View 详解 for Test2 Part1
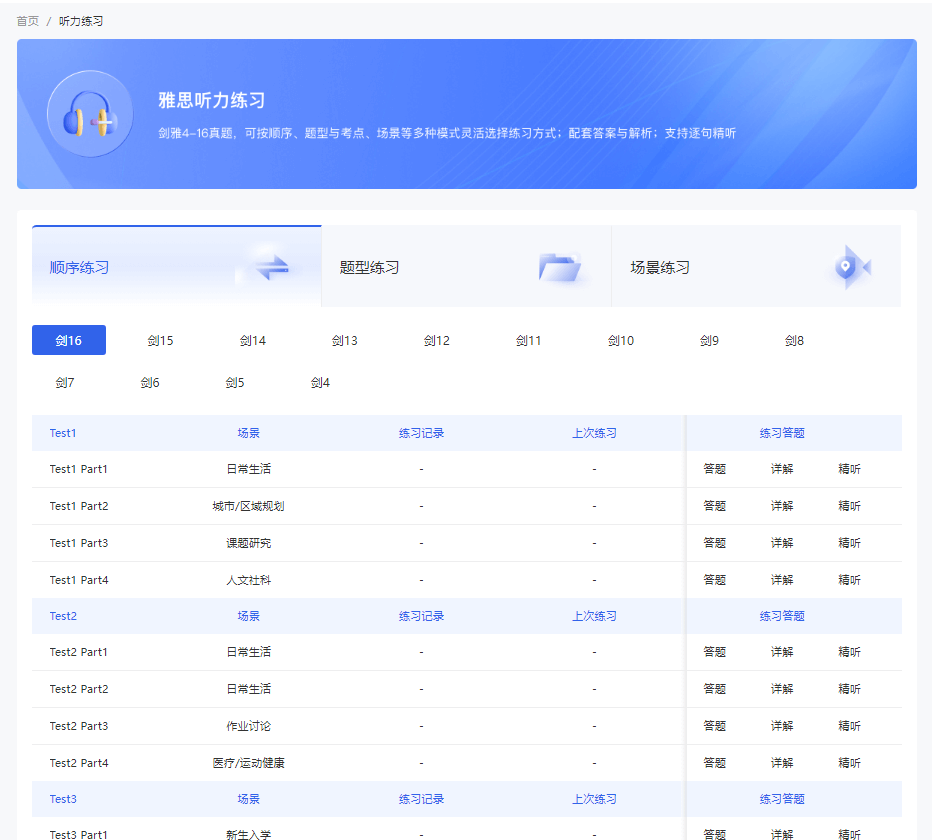The width and height of the screenshot is (932, 840). pyautogui.click(x=782, y=652)
